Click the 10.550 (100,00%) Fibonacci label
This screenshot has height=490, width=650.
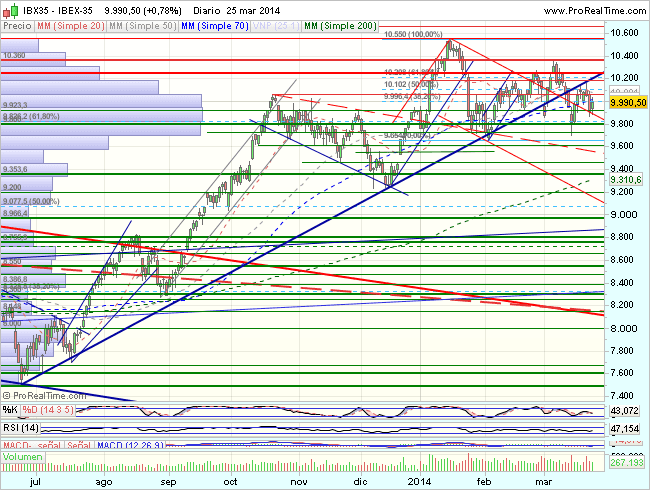[x=413, y=34]
